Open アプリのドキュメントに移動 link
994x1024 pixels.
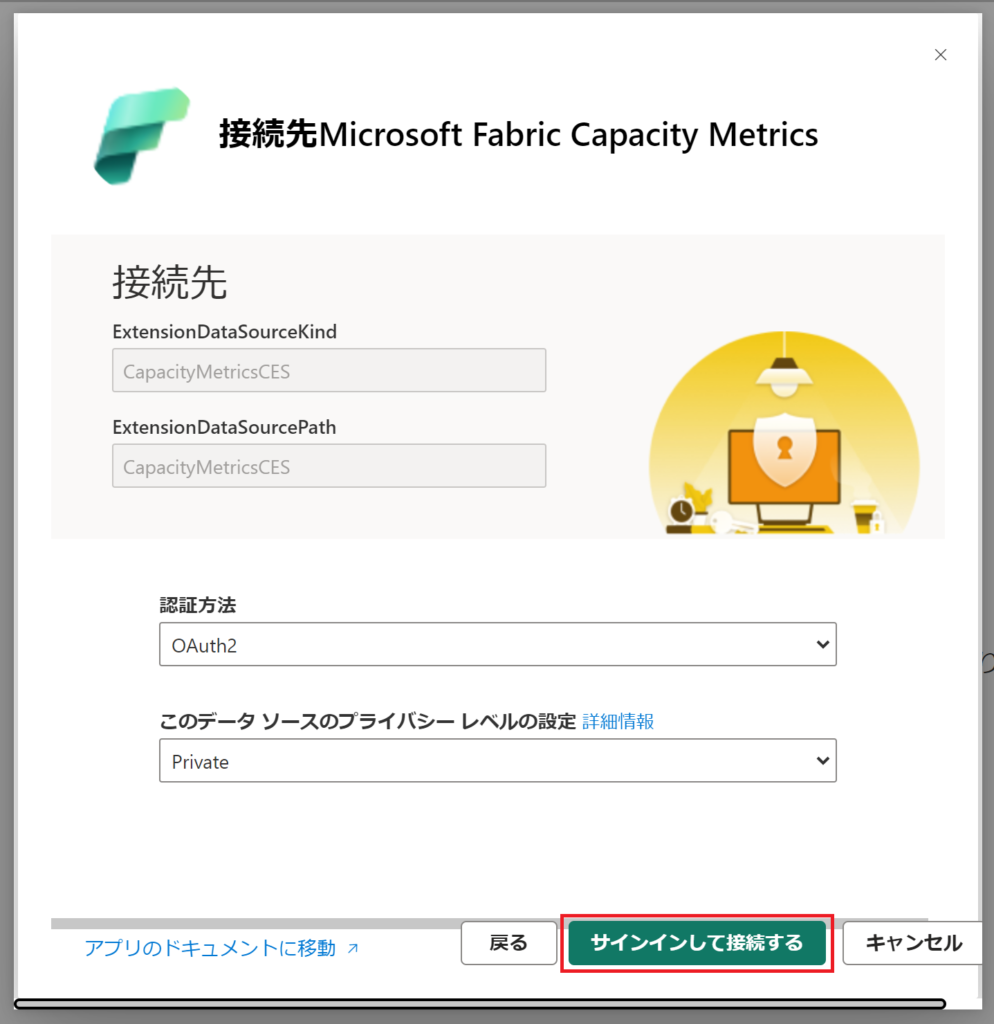point(221,948)
